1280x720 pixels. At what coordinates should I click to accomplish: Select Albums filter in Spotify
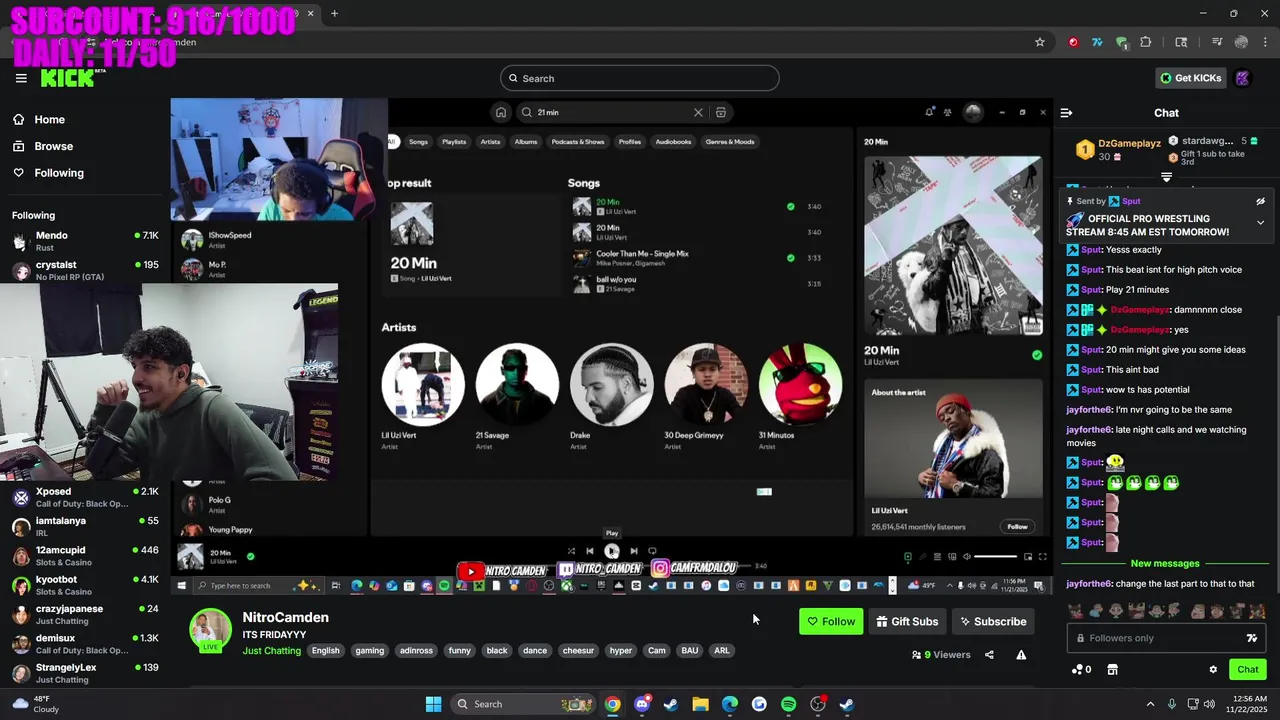[x=526, y=142]
